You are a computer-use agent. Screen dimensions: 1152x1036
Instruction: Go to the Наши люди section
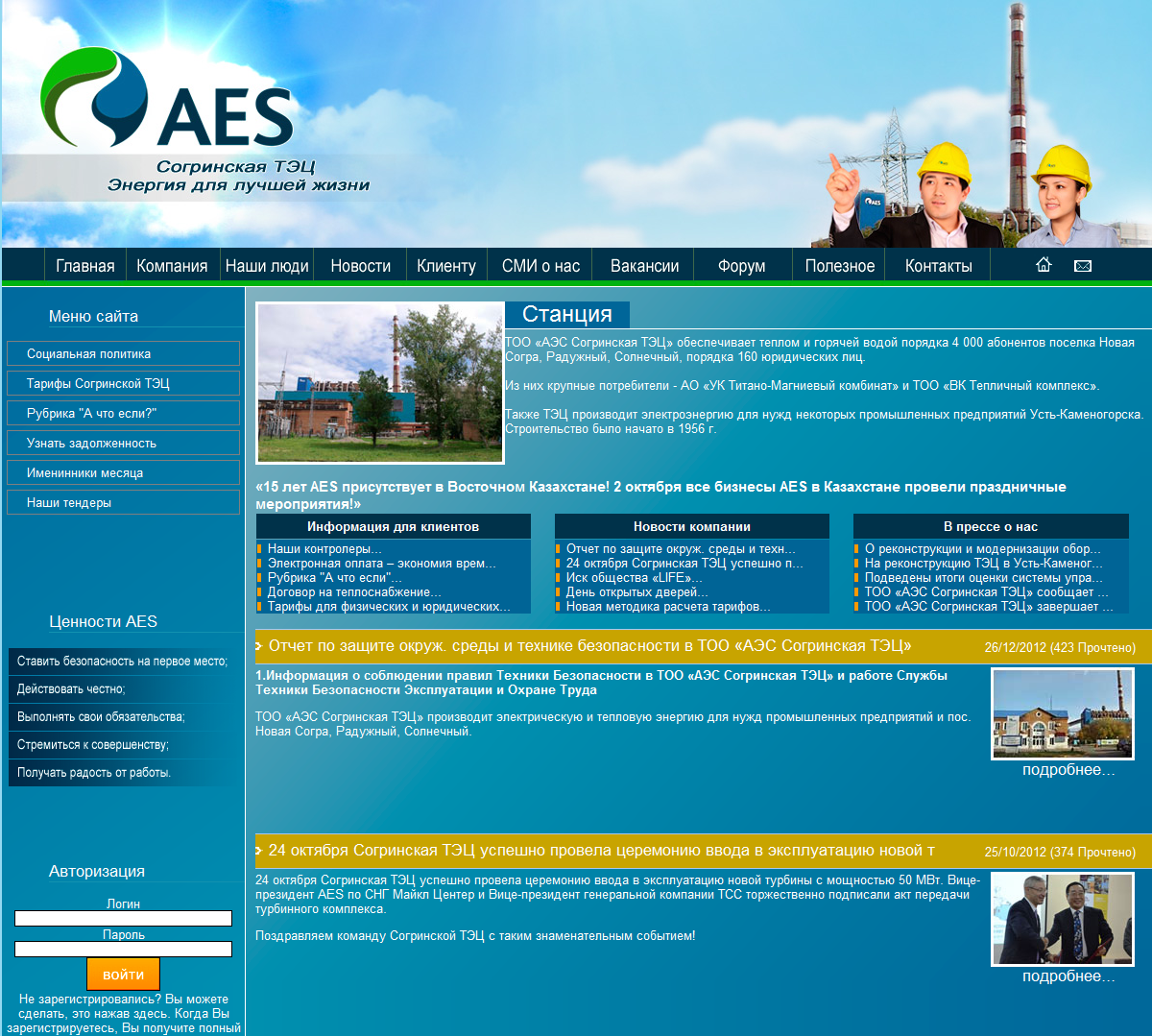[x=267, y=266]
